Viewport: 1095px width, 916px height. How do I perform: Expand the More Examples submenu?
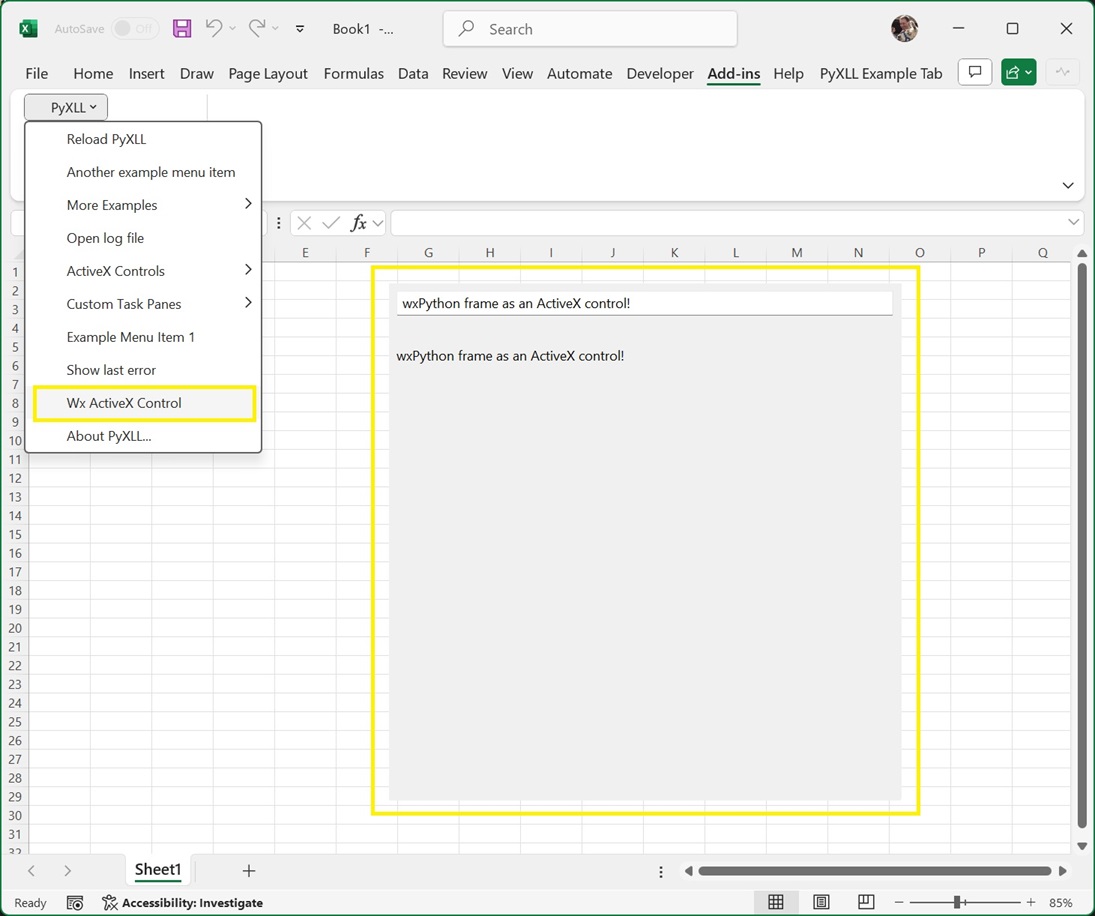point(143,205)
